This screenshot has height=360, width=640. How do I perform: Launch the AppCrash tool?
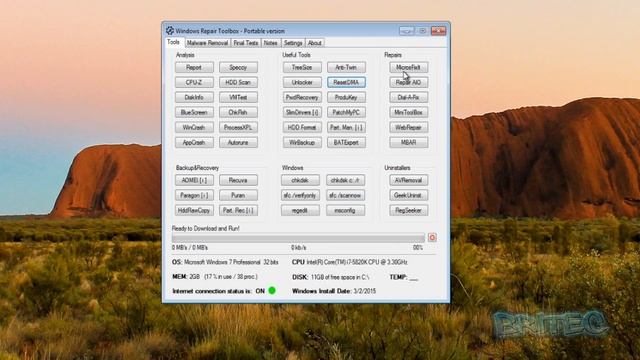[194, 142]
